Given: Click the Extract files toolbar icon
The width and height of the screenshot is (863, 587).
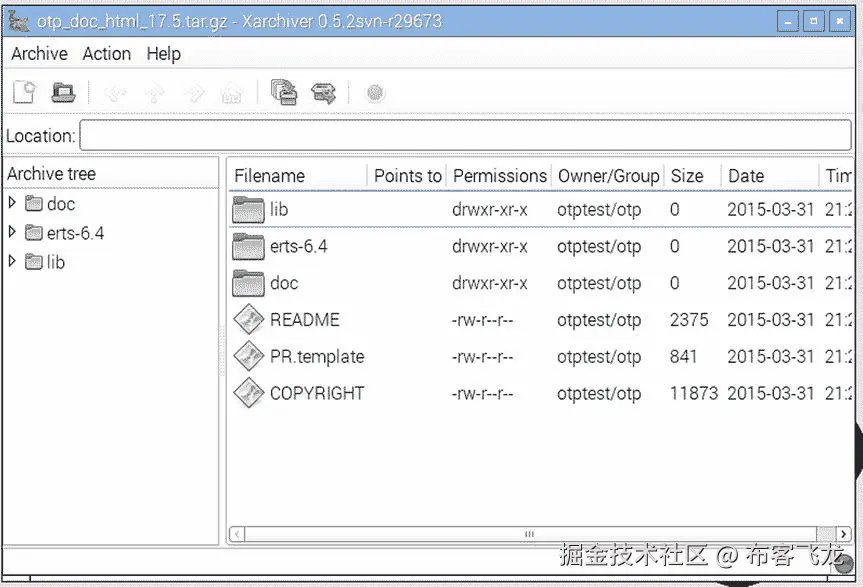Looking at the screenshot, I should pyautogui.click(x=324, y=91).
